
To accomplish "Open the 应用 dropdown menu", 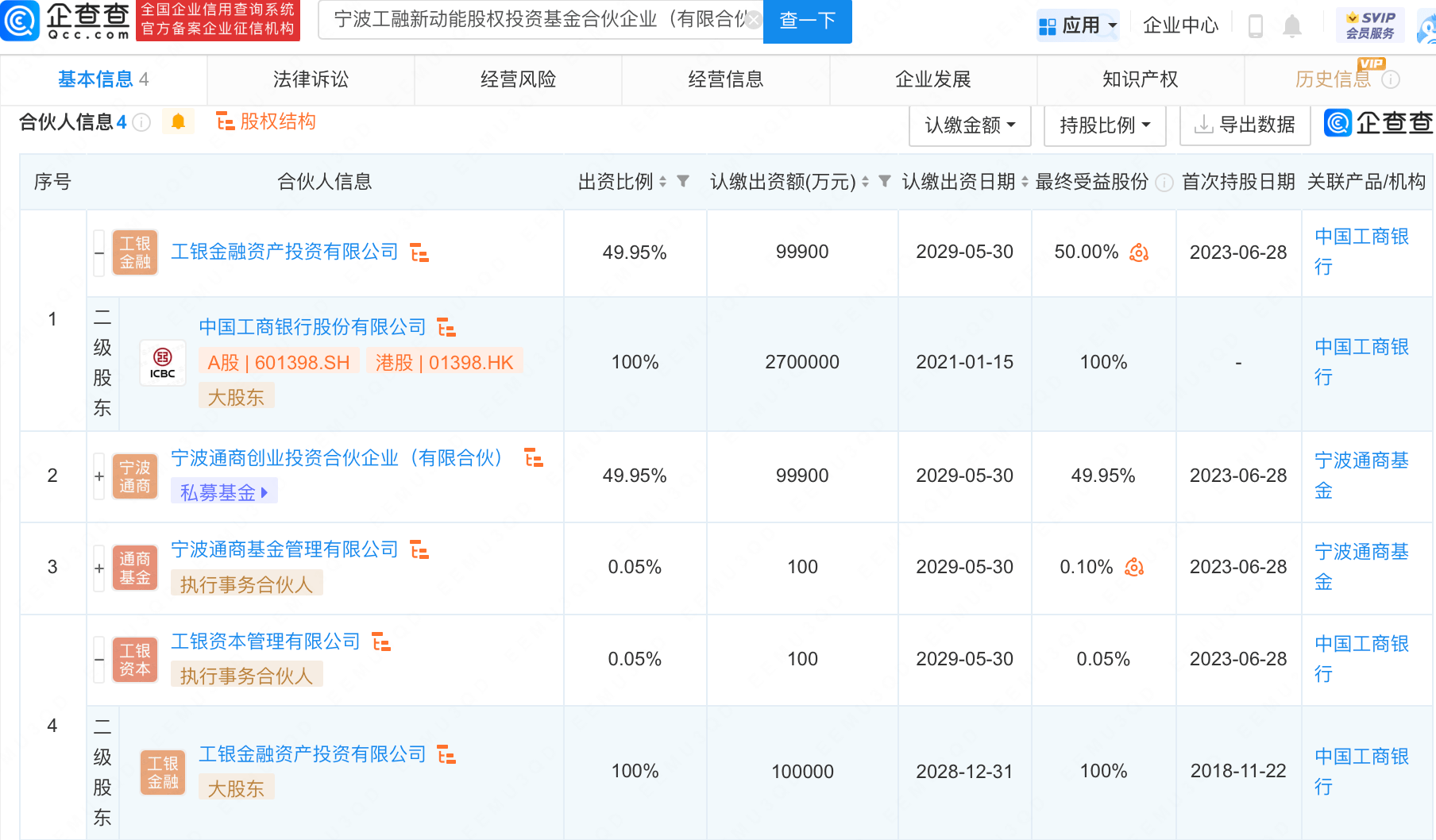I will pos(1079,26).
